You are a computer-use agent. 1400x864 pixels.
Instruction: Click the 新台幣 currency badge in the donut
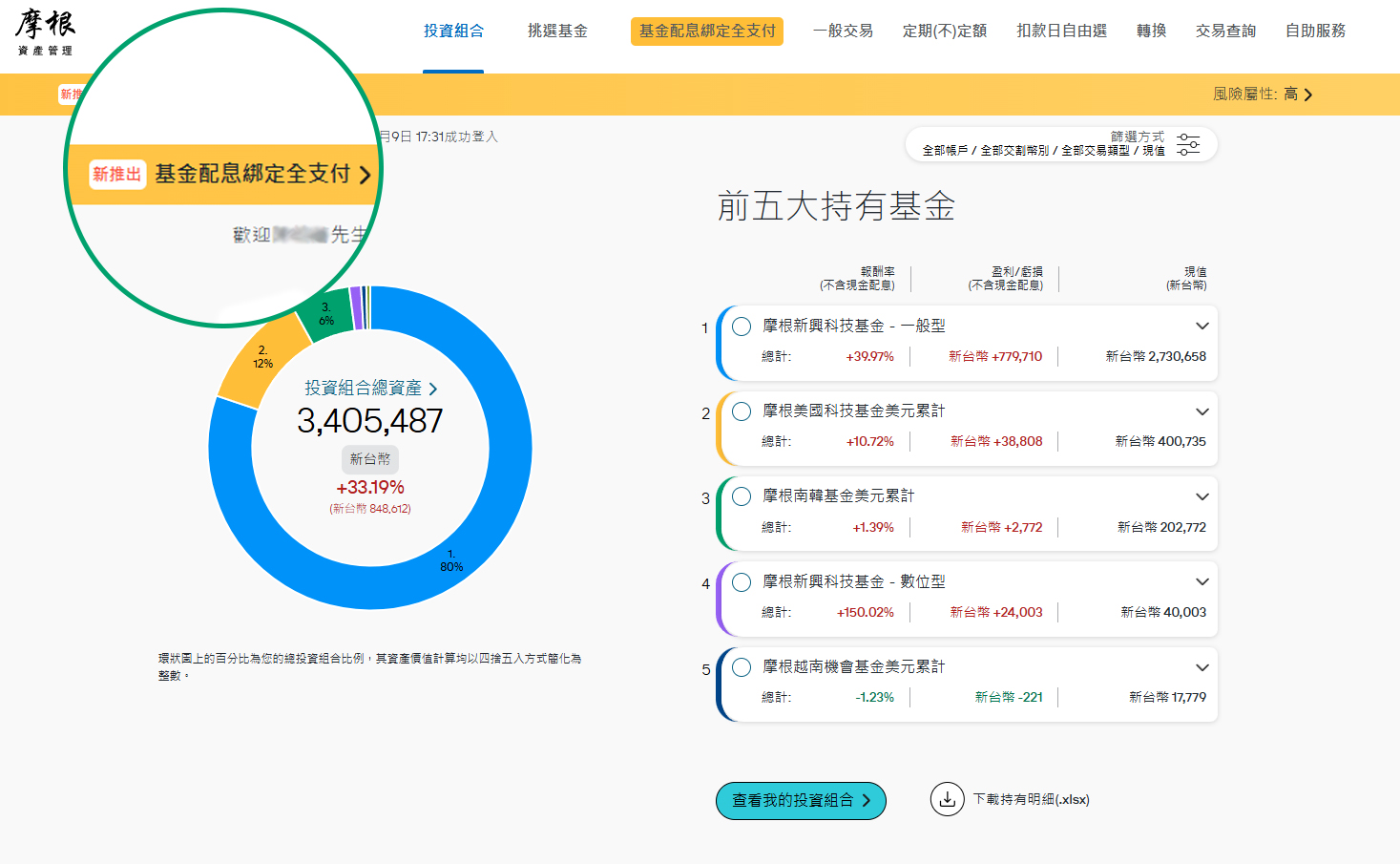(x=370, y=459)
